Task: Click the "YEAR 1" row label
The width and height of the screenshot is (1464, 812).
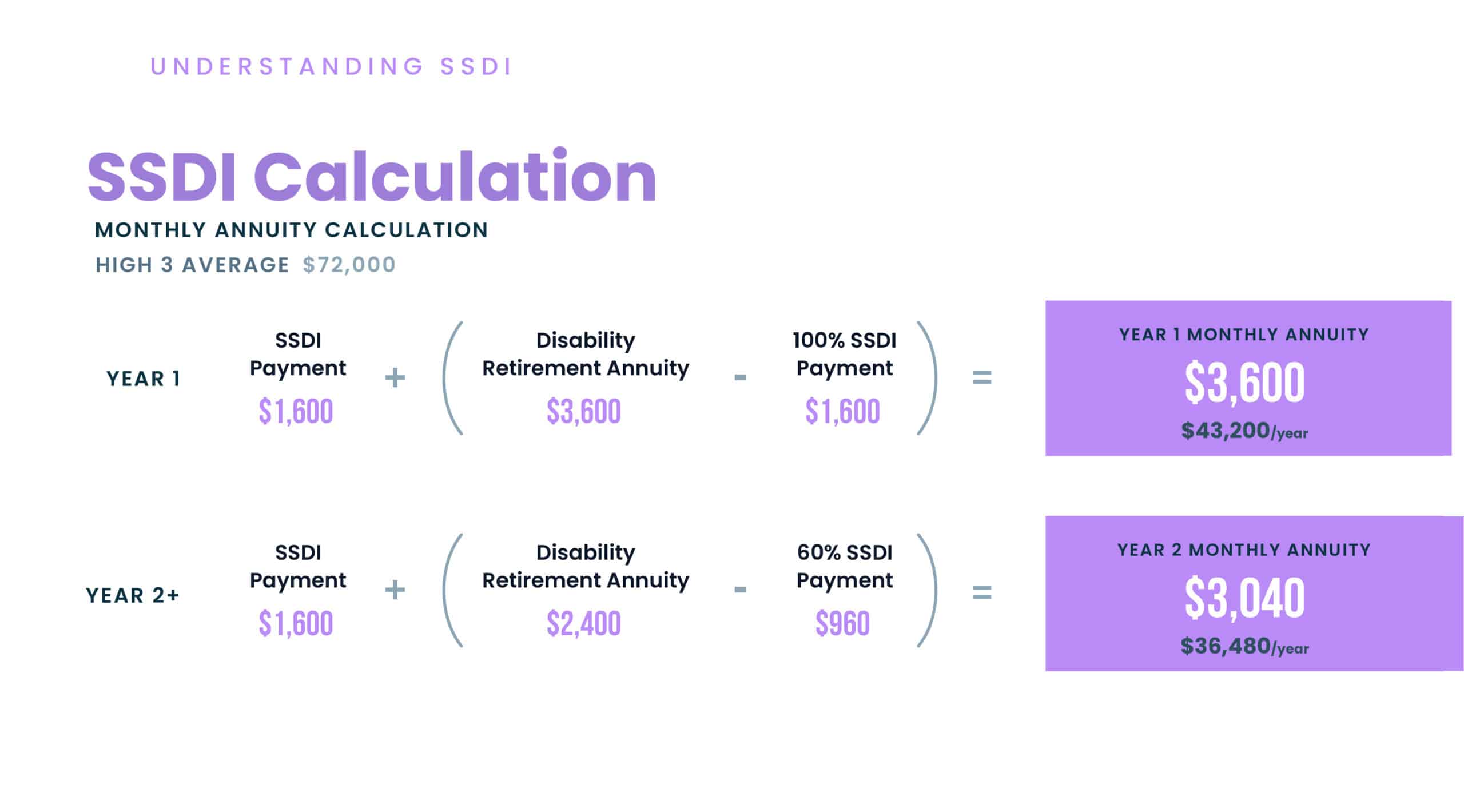Action: [x=144, y=379]
